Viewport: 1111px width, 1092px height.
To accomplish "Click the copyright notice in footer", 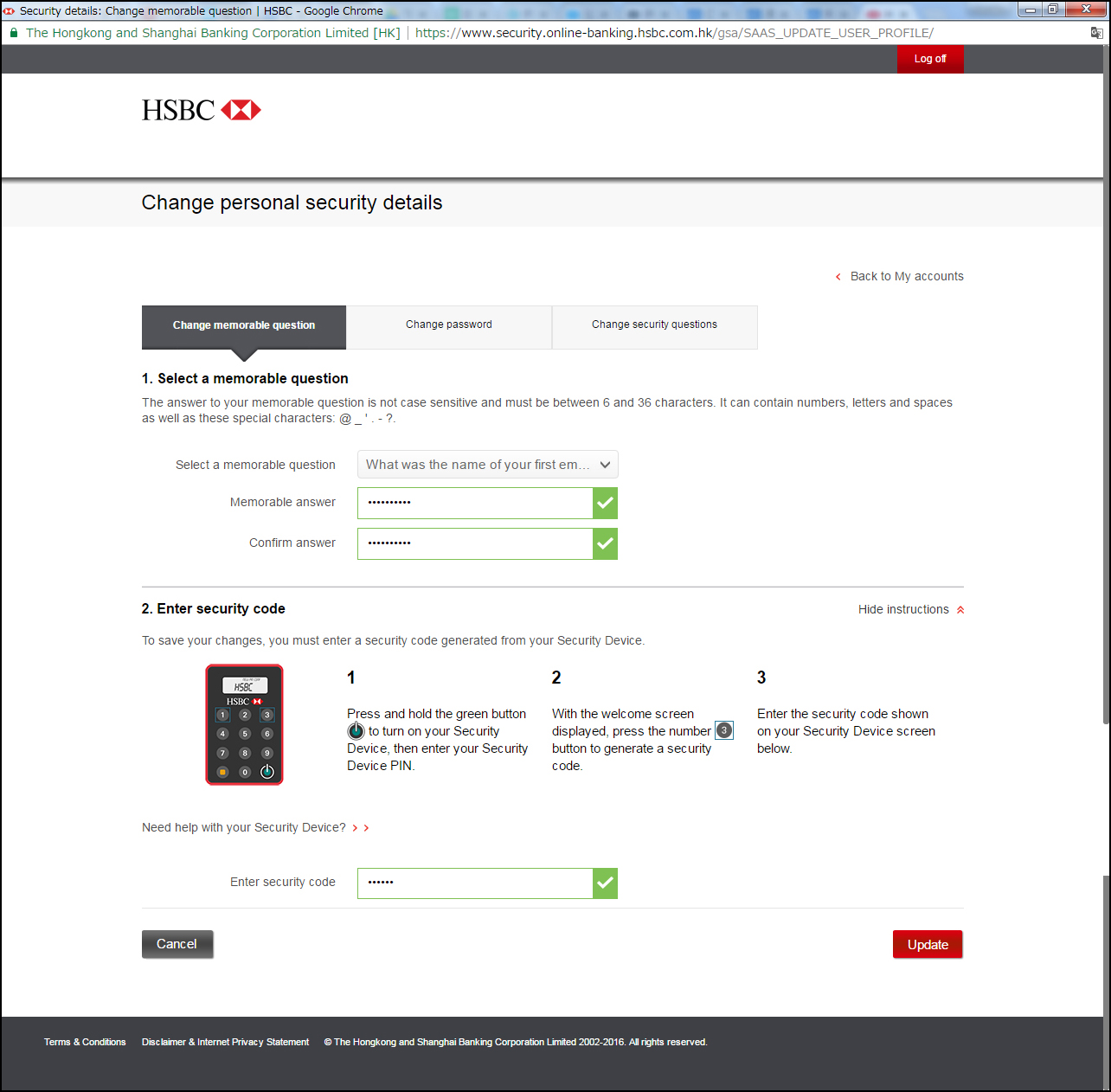I will pos(516,1042).
